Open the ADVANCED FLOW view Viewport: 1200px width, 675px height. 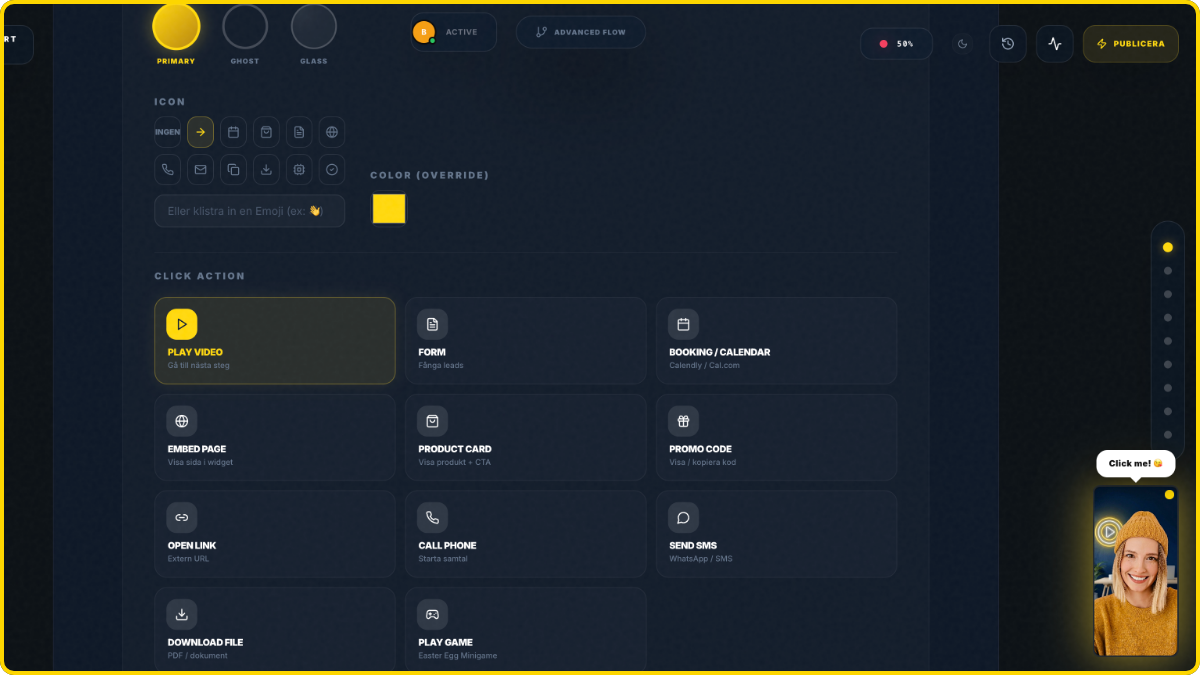click(580, 32)
